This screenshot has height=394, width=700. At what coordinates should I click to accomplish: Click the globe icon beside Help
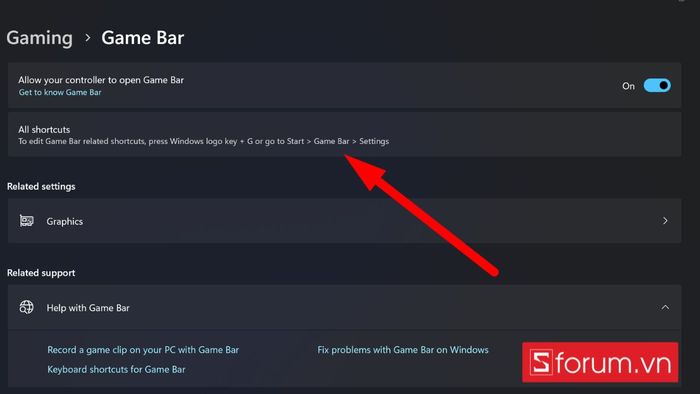tap(26, 307)
